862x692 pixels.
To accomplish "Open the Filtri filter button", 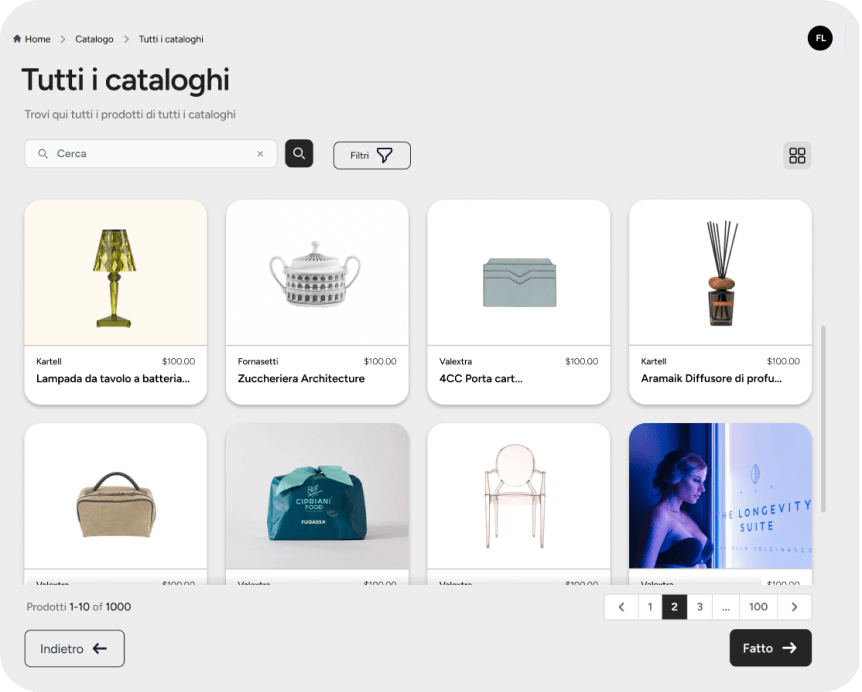I will coord(372,156).
